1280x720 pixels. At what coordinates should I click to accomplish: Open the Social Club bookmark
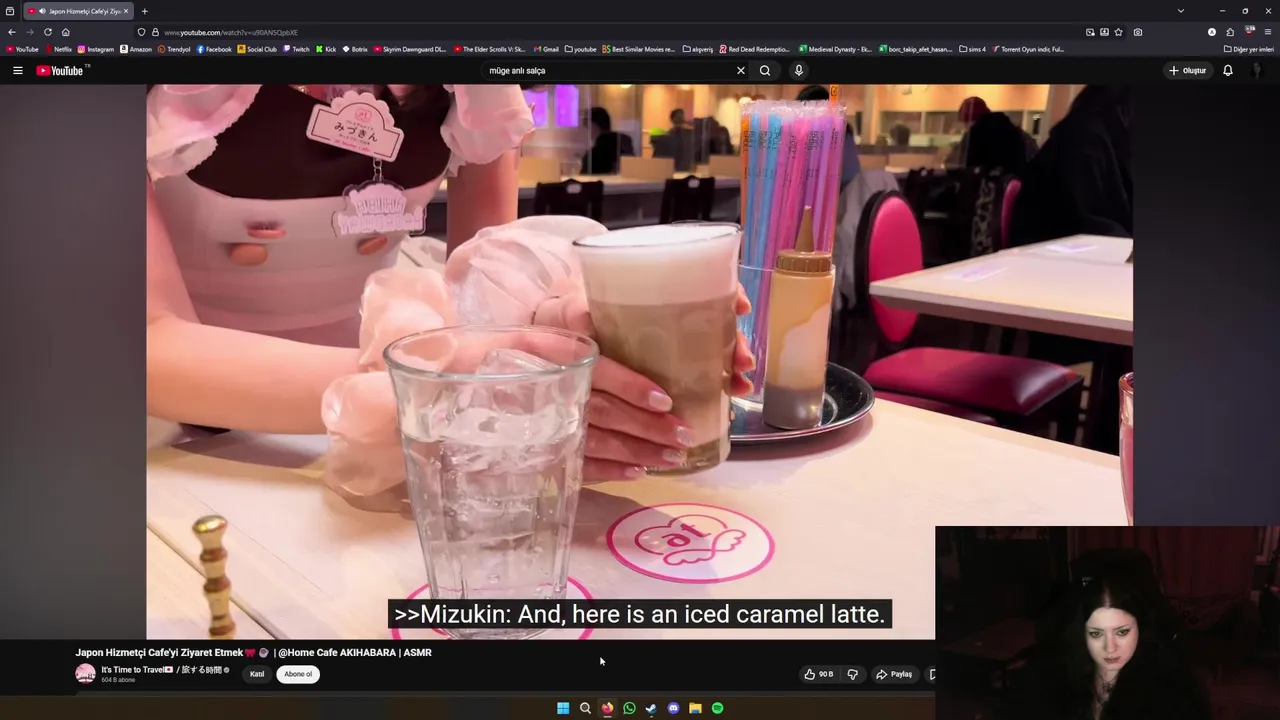(x=257, y=49)
